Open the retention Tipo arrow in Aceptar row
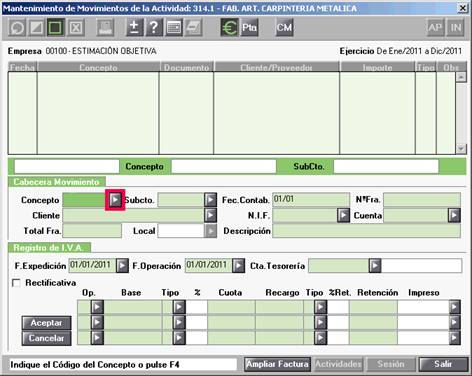The height and width of the screenshot is (376, 472). tap(320, 322)
